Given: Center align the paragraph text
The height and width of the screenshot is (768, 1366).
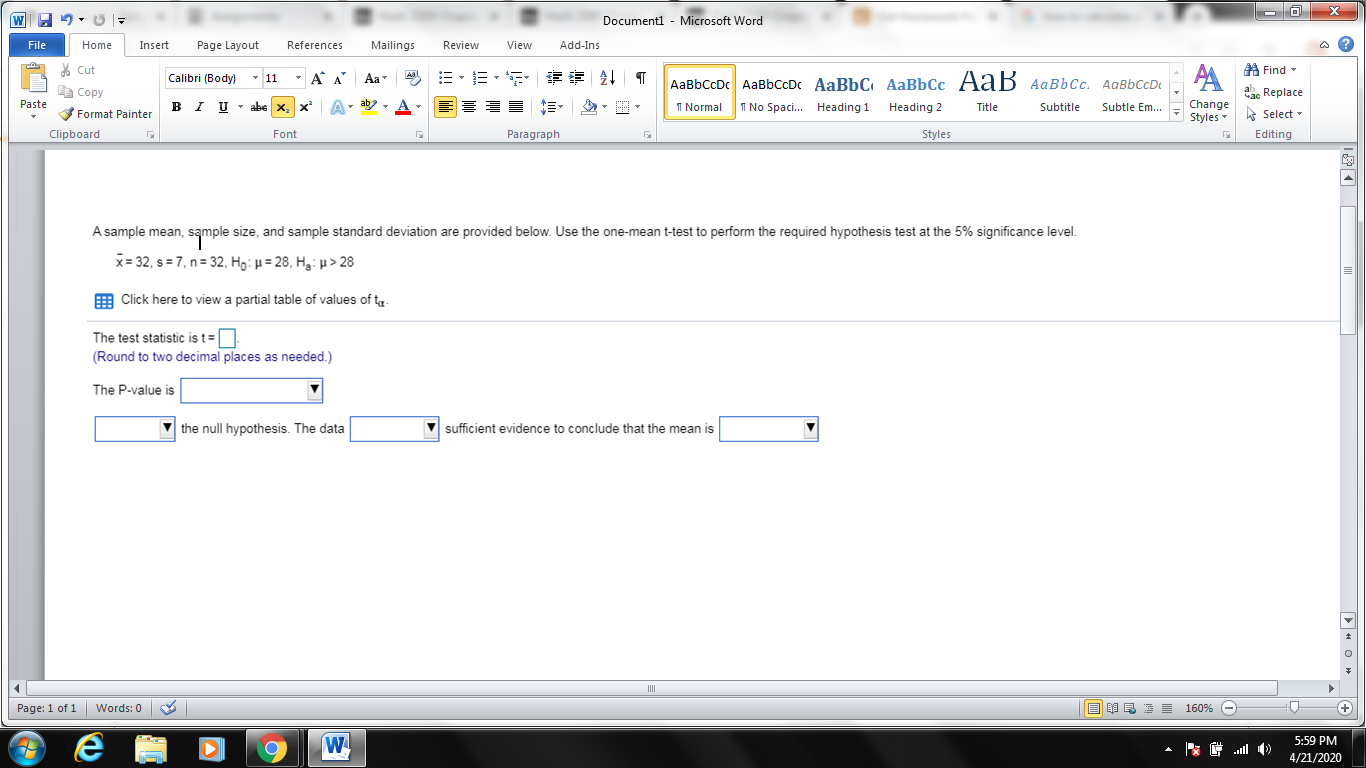Looking at the screenshot, I should [x=469, y=106].
